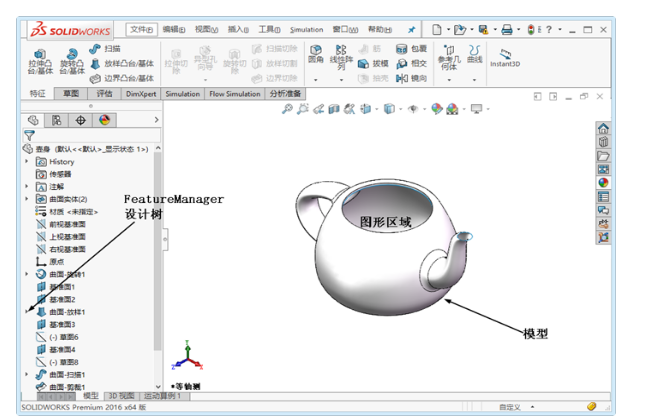Open the Custom Properties list icon in task pane

(603, 197)
